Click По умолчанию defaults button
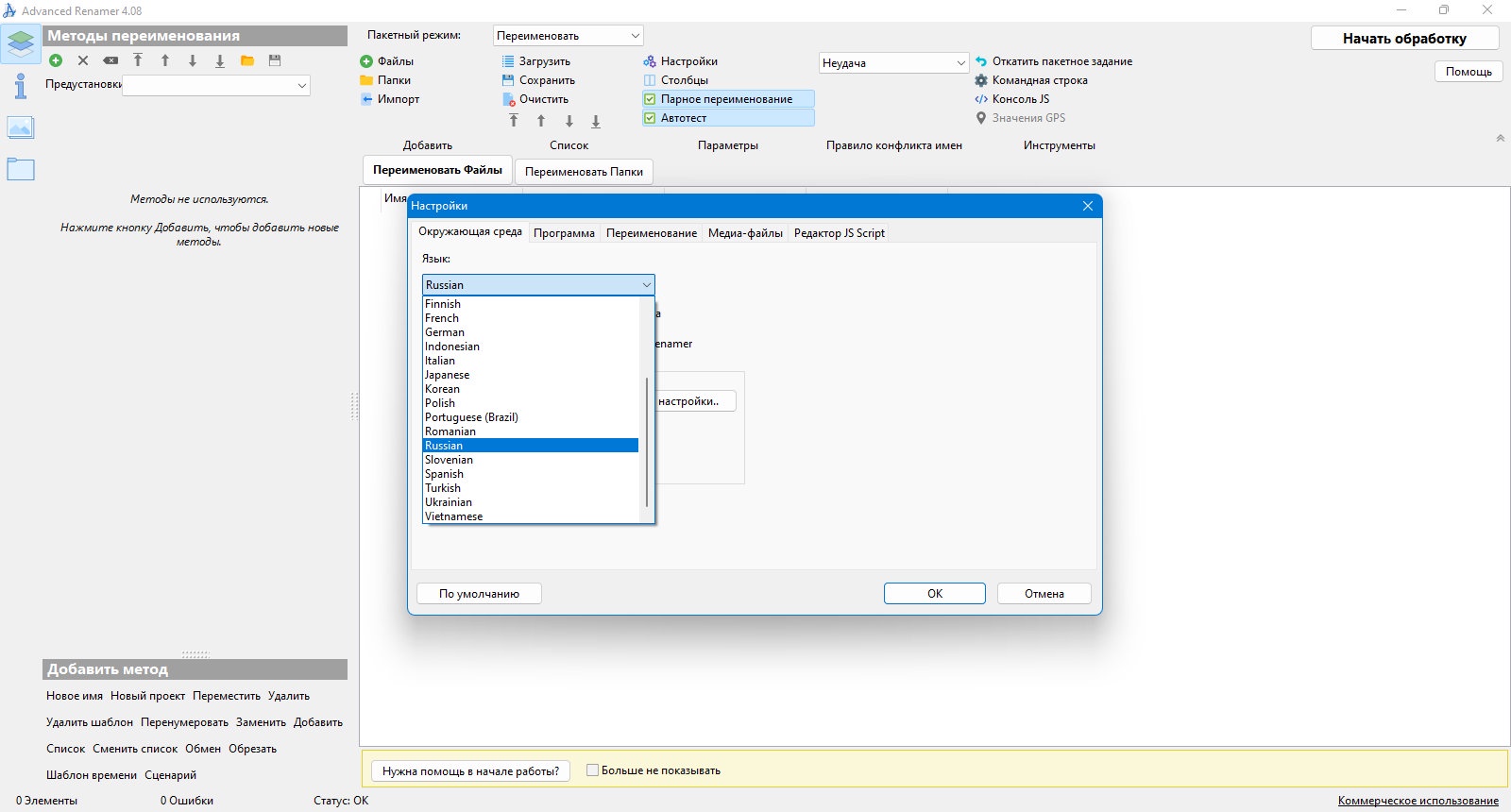Viewport: 1511px width, 812px height. [479, 594]
